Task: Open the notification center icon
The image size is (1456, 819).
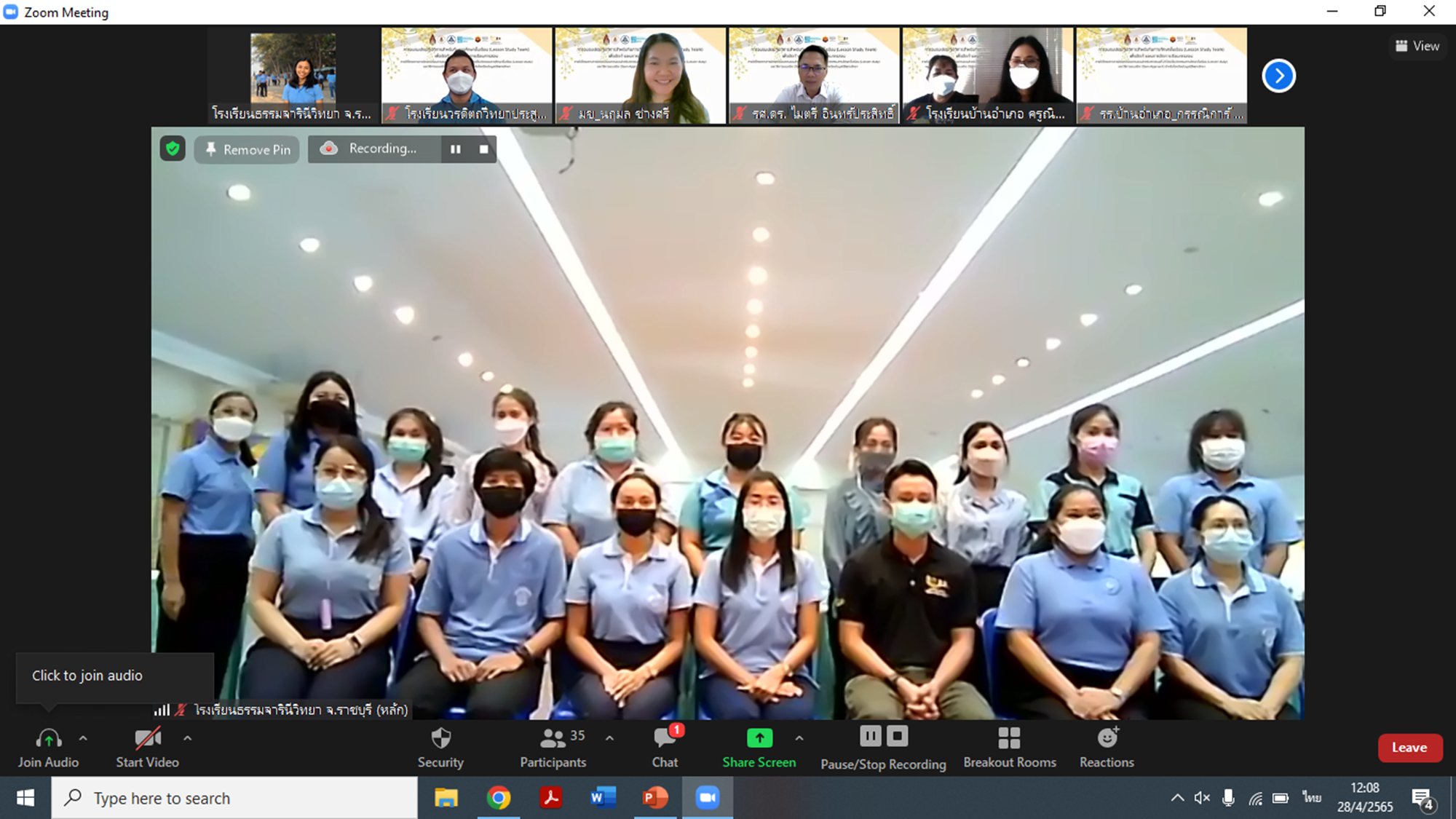Action: (1423, 799)
